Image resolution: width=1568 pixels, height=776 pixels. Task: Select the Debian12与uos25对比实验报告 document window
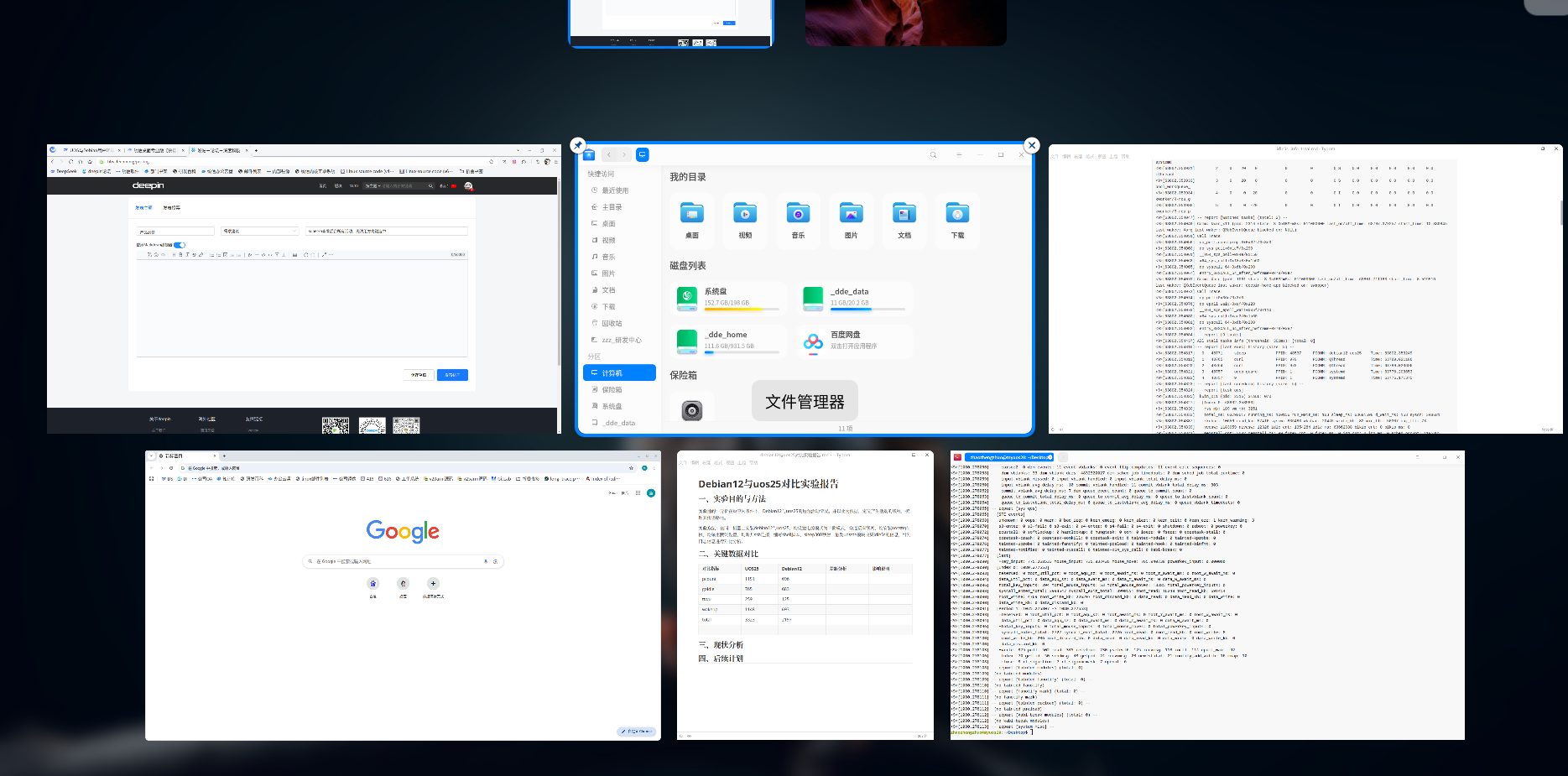805,596
